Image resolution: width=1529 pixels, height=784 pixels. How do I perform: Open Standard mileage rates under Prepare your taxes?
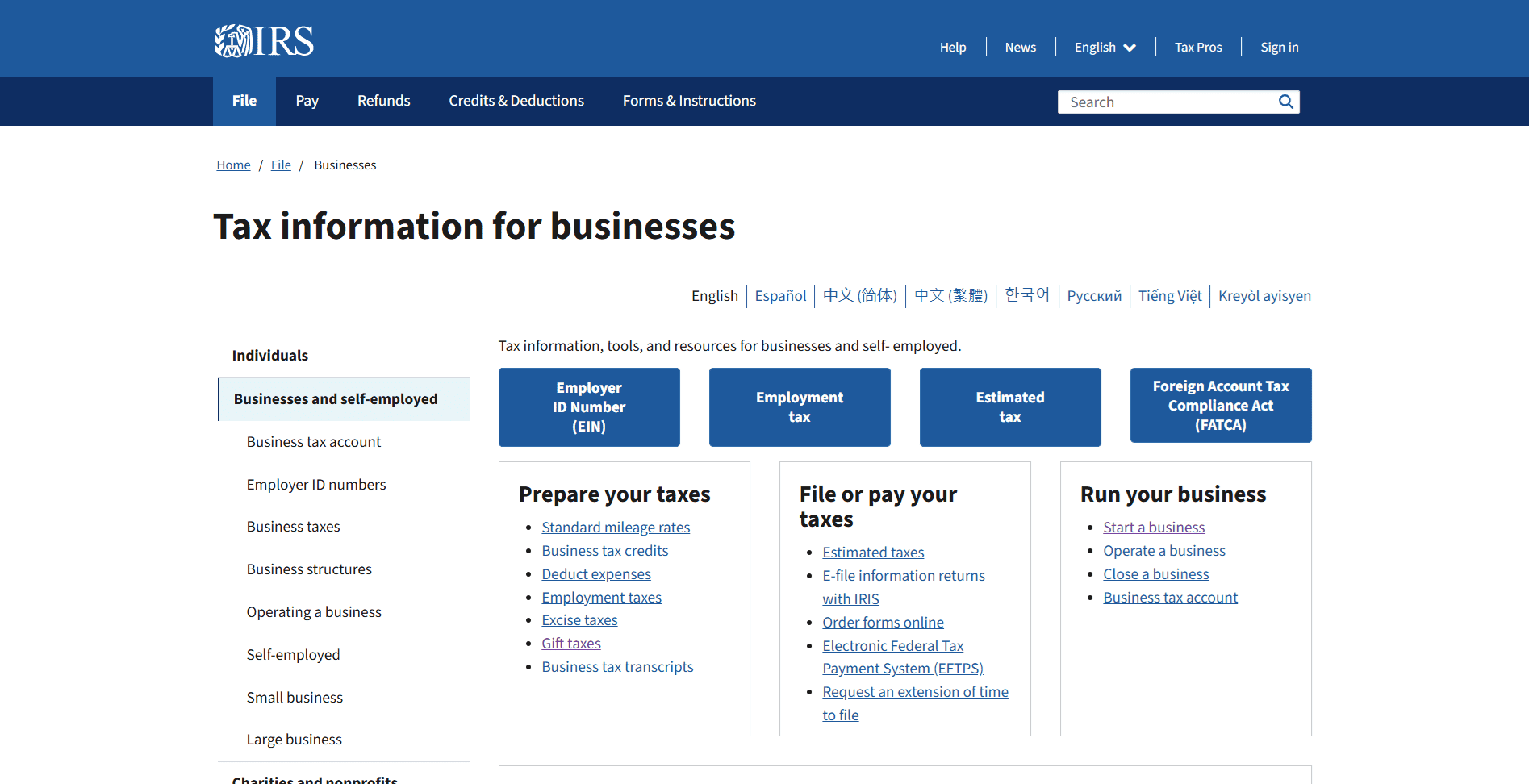point(615,527)
